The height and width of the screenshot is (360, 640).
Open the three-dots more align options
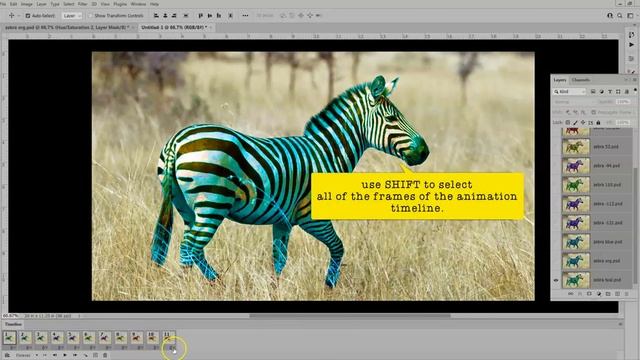pos(245,16)
